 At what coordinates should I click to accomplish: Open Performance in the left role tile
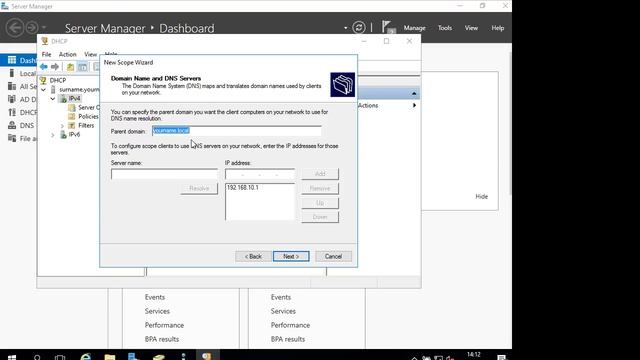[x=164, y=325]
